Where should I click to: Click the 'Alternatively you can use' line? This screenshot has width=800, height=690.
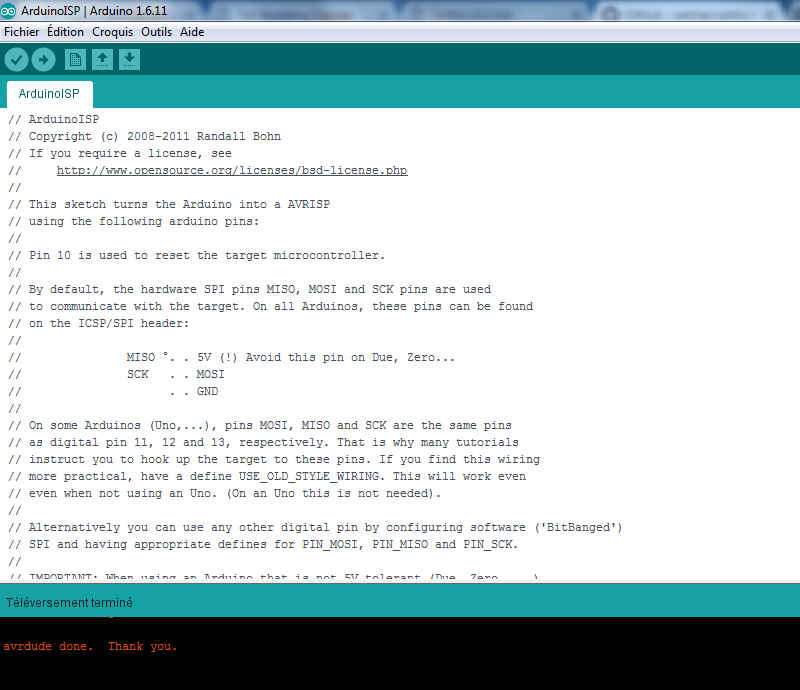pos(315,527)
